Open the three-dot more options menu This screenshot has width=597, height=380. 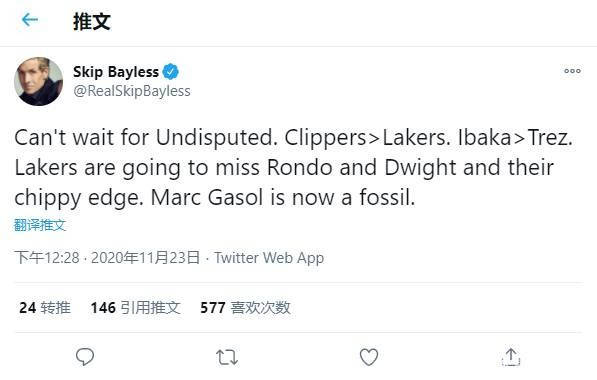point(572,71)
